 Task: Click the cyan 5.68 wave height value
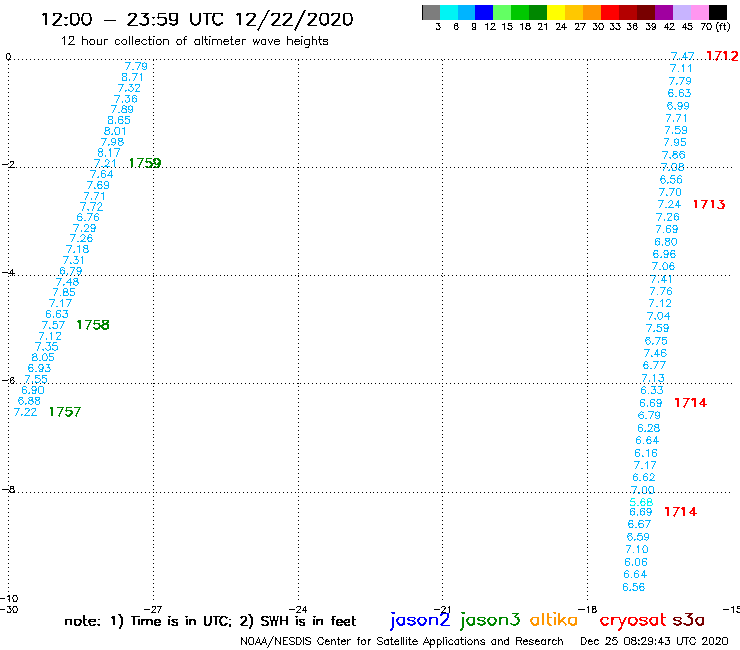tap(641, 502)
